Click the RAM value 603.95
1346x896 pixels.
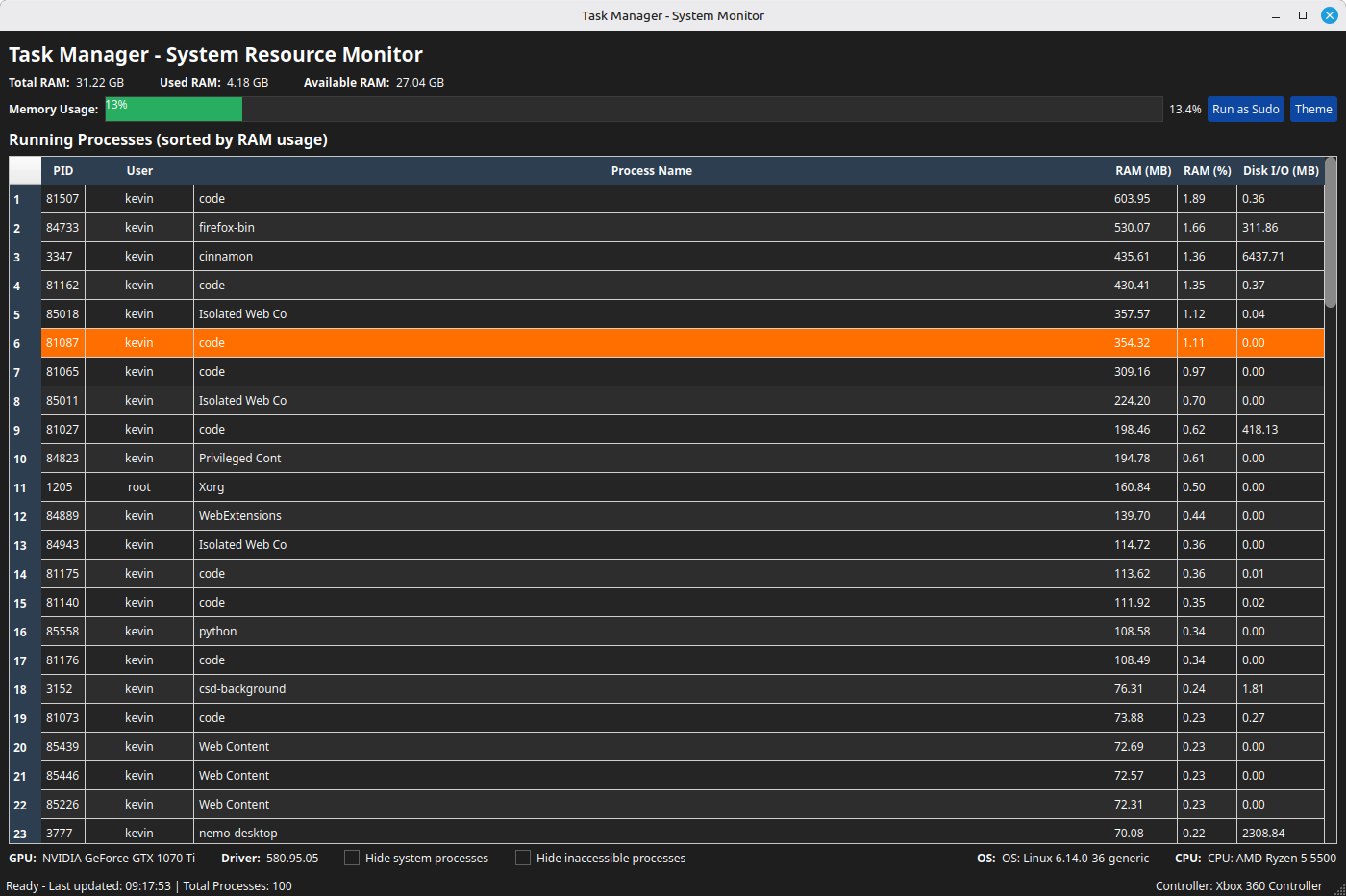(1143, 199)
